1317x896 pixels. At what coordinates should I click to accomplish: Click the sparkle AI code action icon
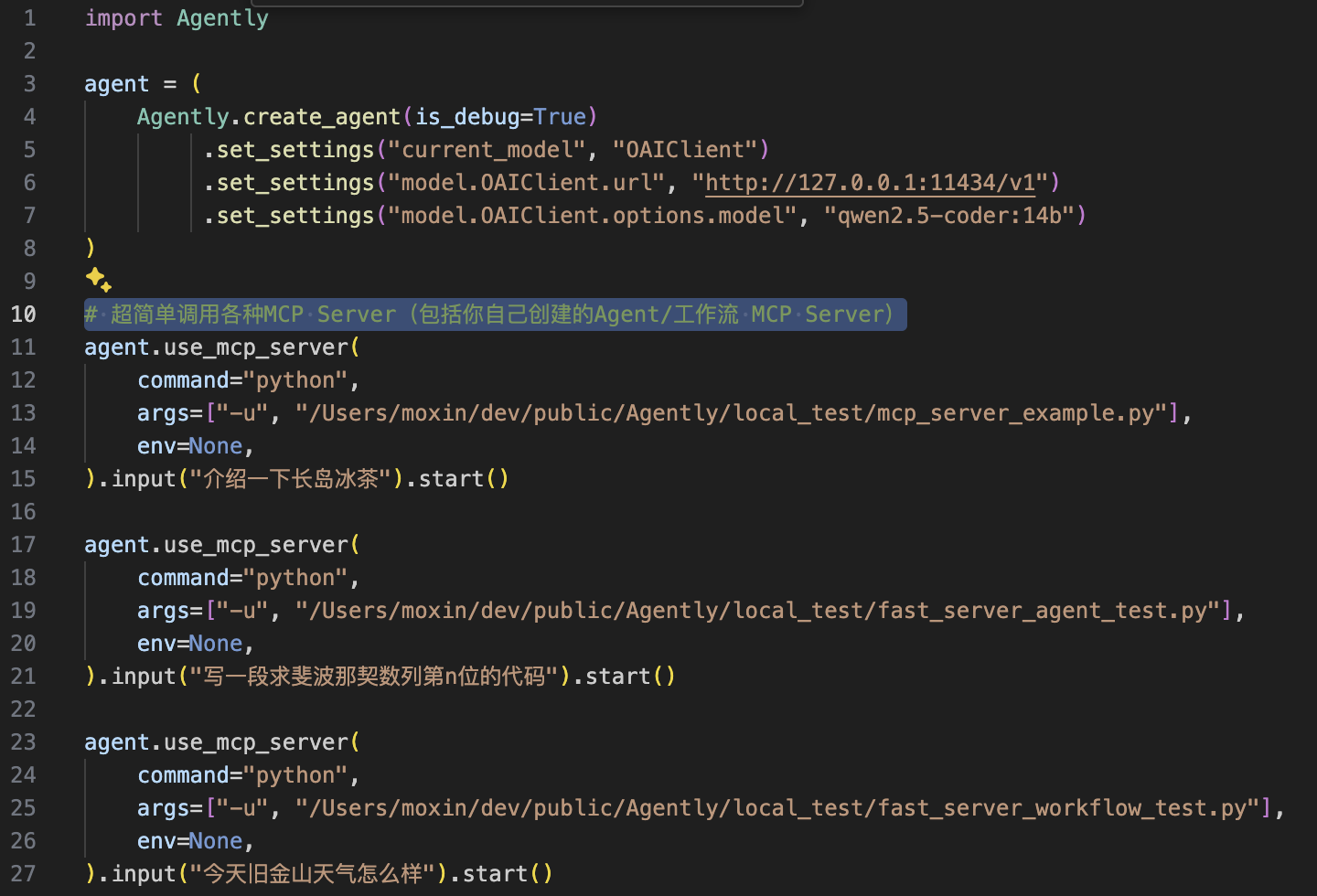tap(99, 280)
